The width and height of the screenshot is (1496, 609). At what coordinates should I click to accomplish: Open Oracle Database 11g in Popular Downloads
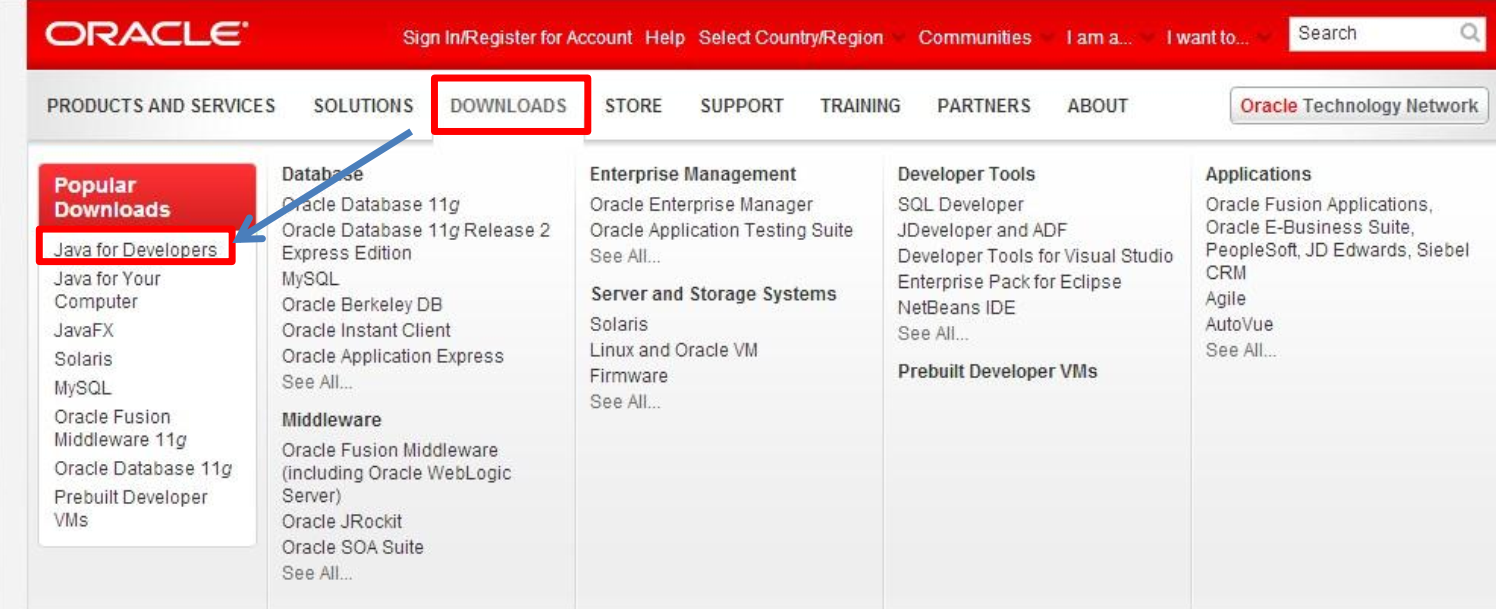pyautogui.click(x=143, y=469)
